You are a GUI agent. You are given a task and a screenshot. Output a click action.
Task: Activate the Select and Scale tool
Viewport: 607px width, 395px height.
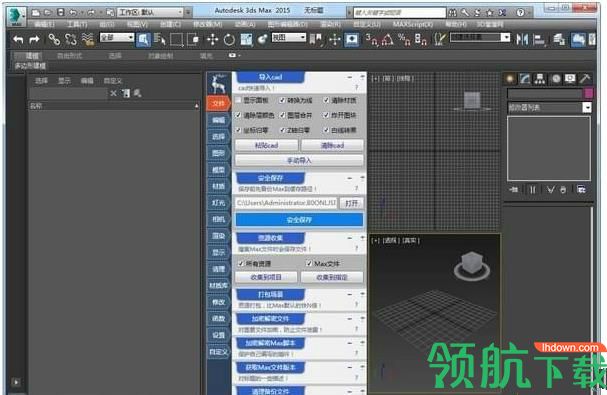tap(246, 40)
